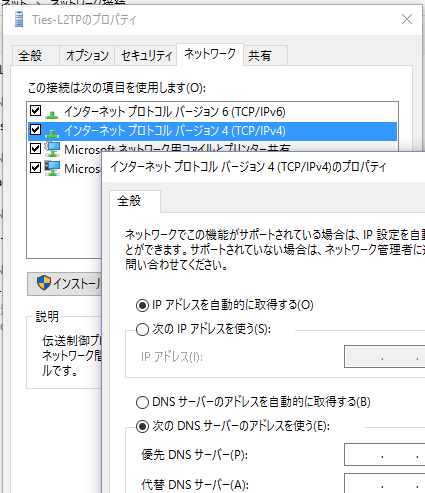Screen dimensions: 425x493
Task: Select '次のDNSサーバーのアドレスを使う' radio button
Action: coord(142,426)
